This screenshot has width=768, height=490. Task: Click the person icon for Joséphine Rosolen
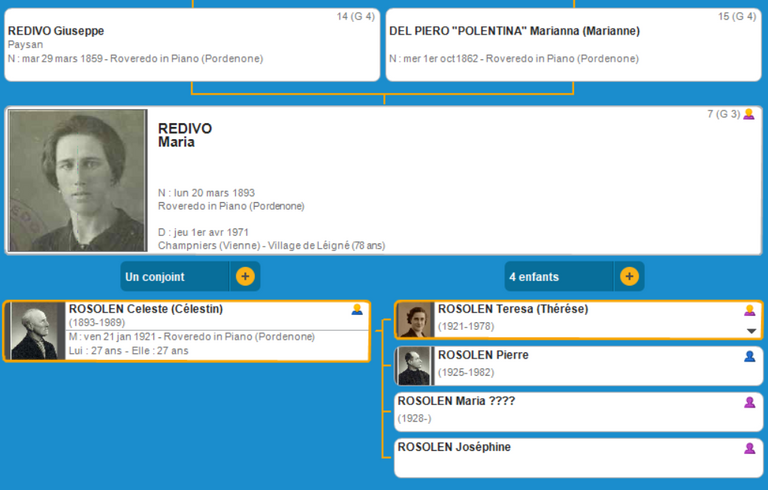750,448
